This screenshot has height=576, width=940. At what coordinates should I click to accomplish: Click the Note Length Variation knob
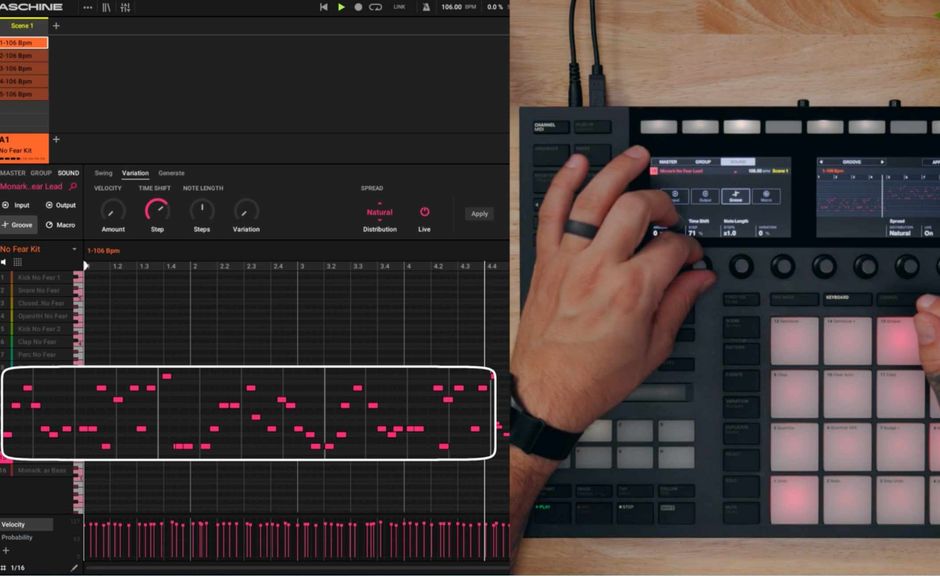pos(246,211)
